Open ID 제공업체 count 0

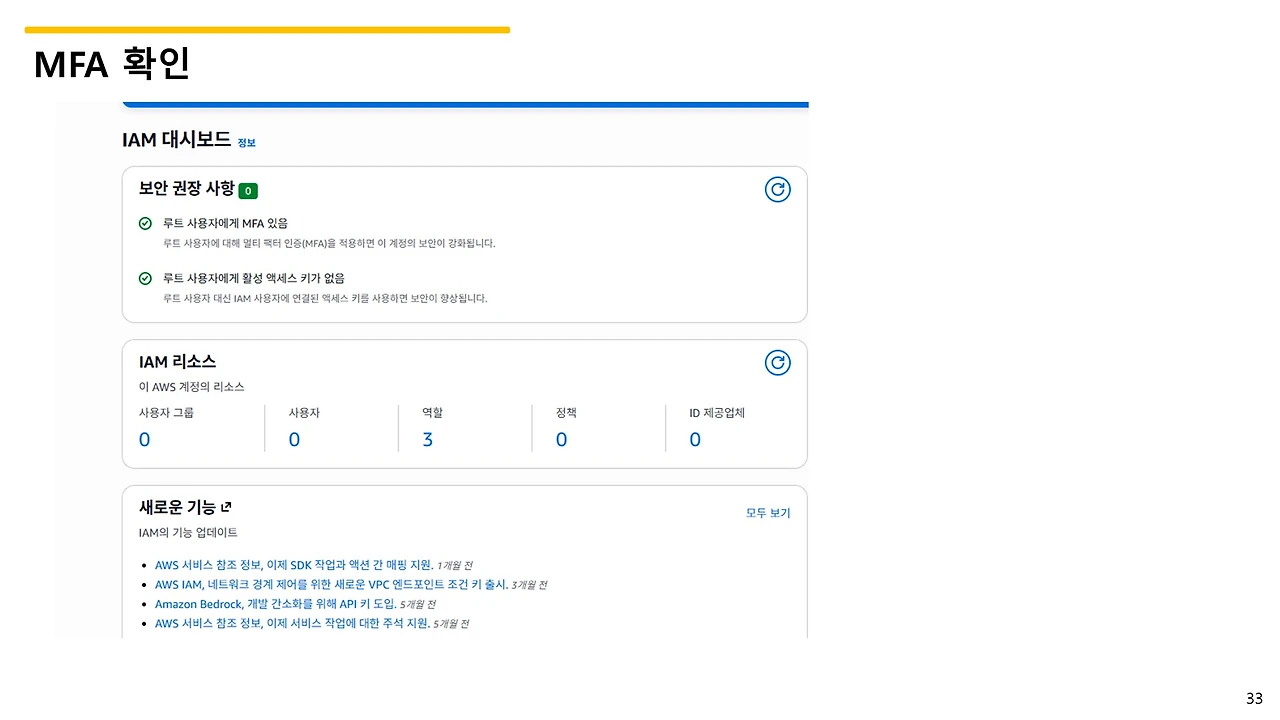click(x=695, y=440)
